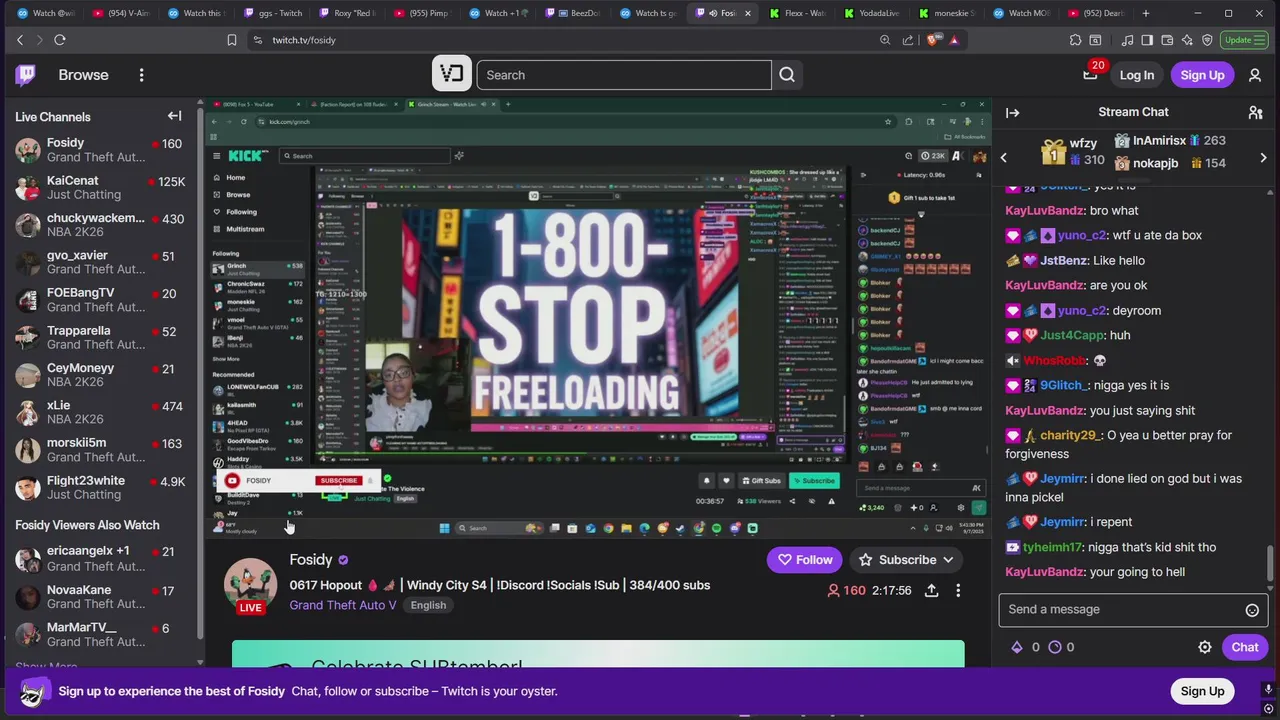The height and width of the screenshot is (720, 1280).
Task: Open a new browser tab
Action: (1146, 13)
